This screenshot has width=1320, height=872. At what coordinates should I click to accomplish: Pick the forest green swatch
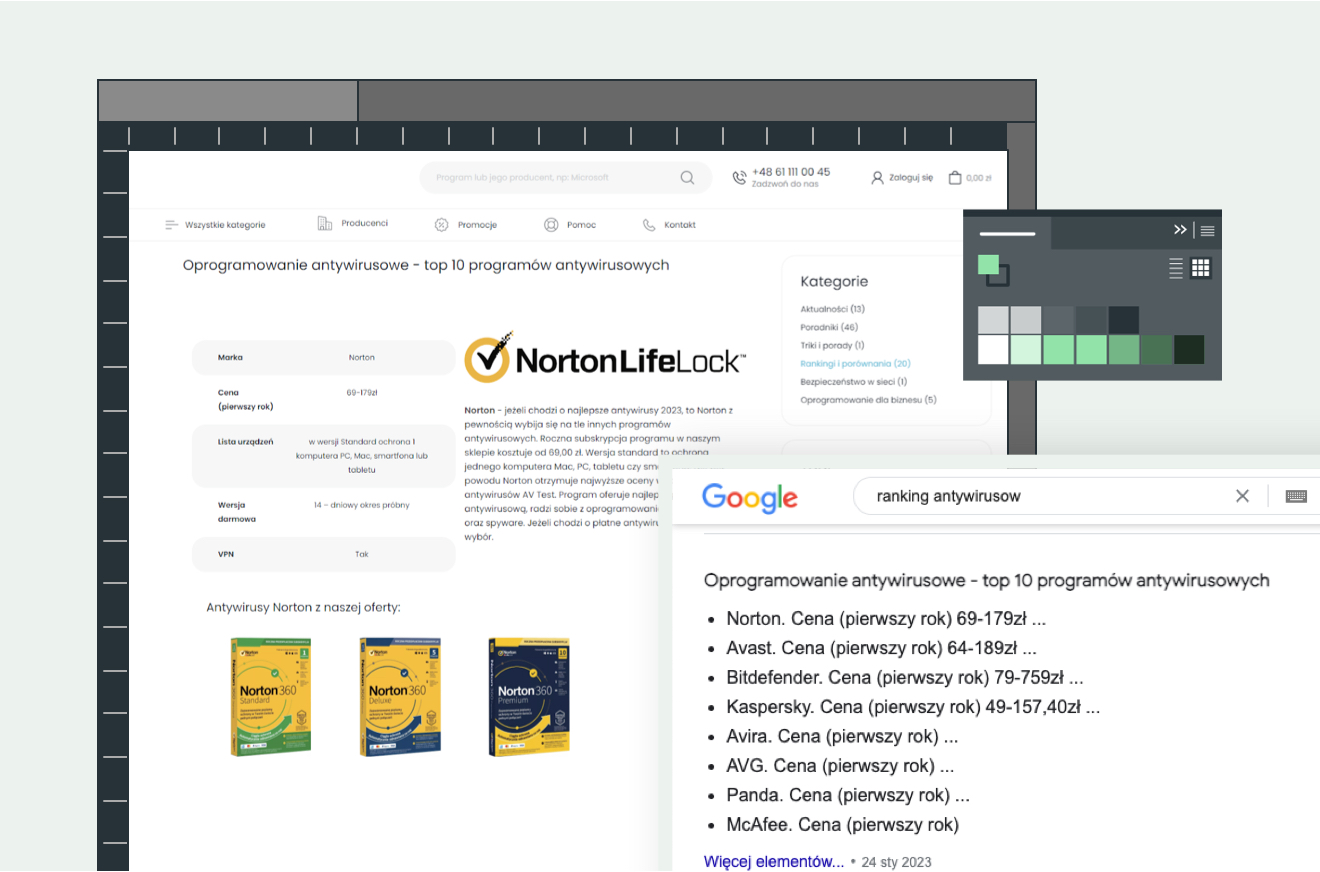(1157, 350)
